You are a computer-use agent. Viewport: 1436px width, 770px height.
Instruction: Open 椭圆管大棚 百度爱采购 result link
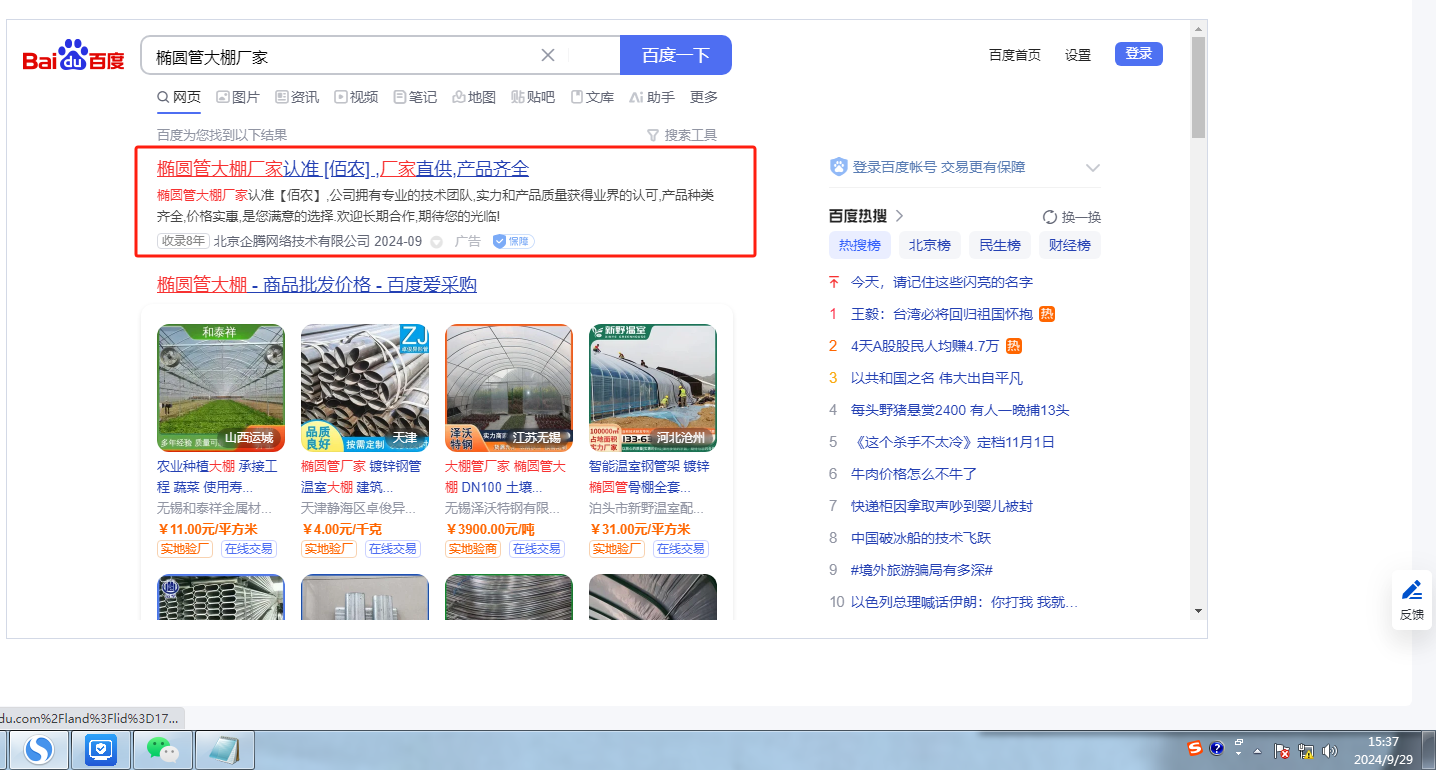pyautogui.click(x=316, y=285)
